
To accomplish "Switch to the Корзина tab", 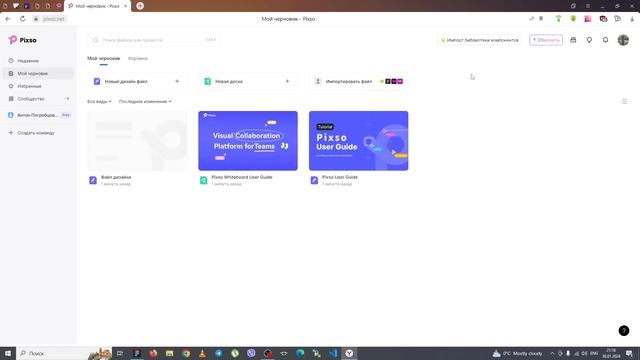I will coord(138,58).
